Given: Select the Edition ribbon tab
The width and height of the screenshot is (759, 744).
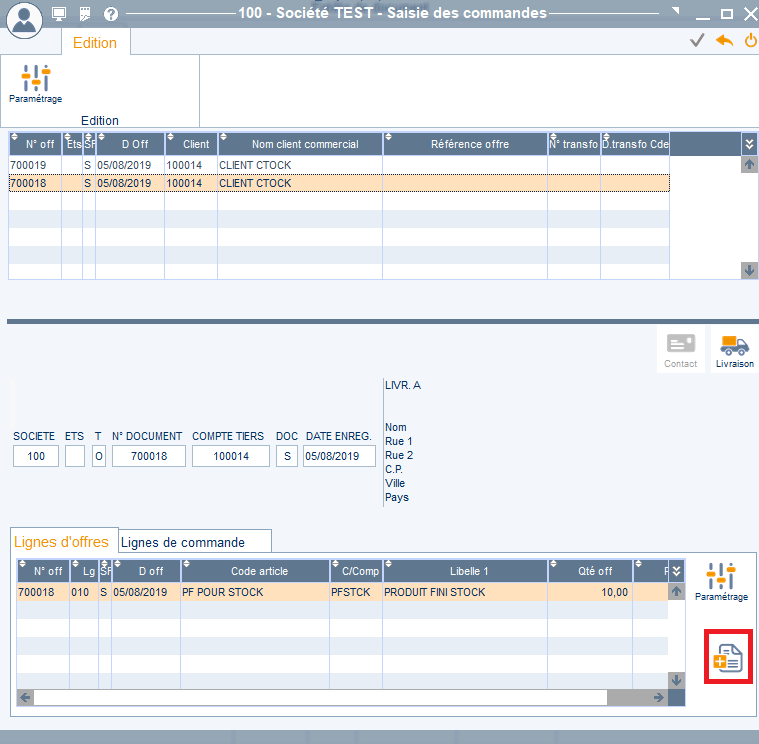Looking at the screenshot, I should [95, 43].
